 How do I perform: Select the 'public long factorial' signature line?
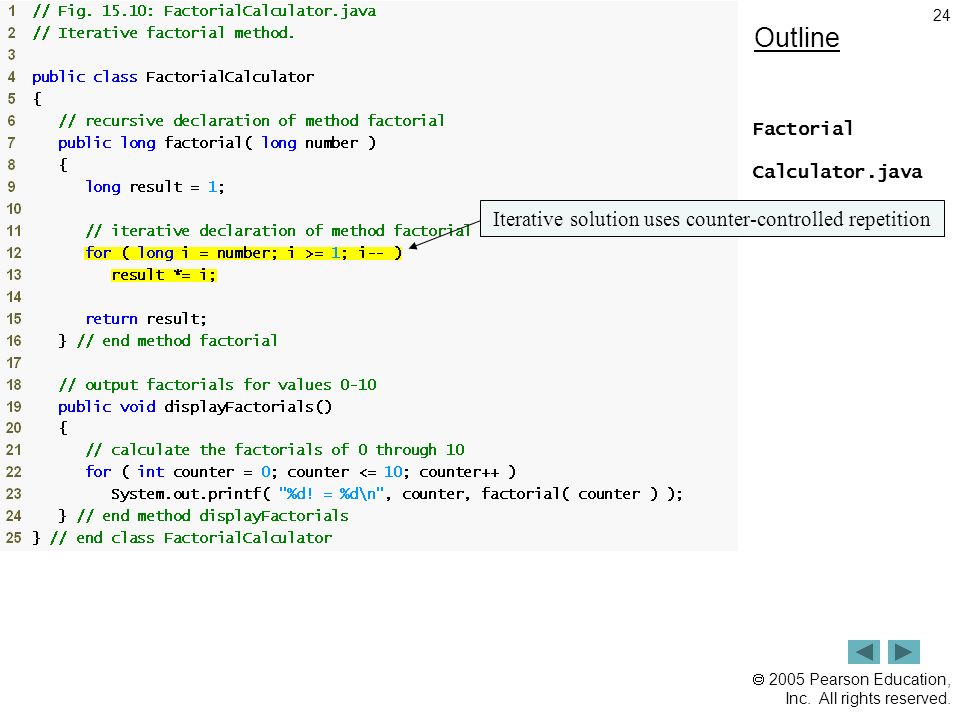click(x=217, y=143)
